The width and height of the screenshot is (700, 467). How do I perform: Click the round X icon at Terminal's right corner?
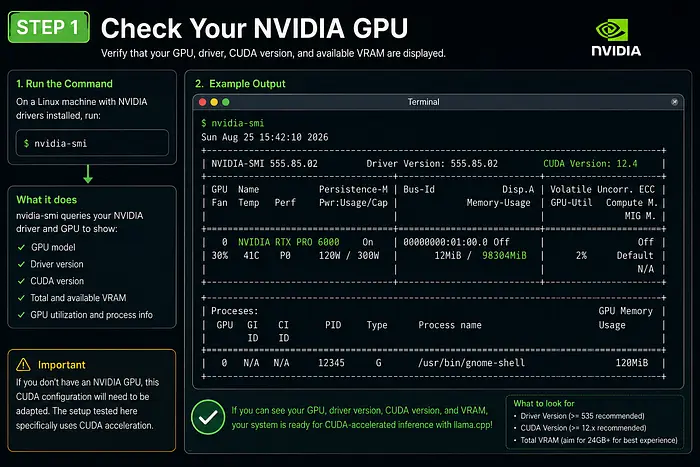click(674, 102)
